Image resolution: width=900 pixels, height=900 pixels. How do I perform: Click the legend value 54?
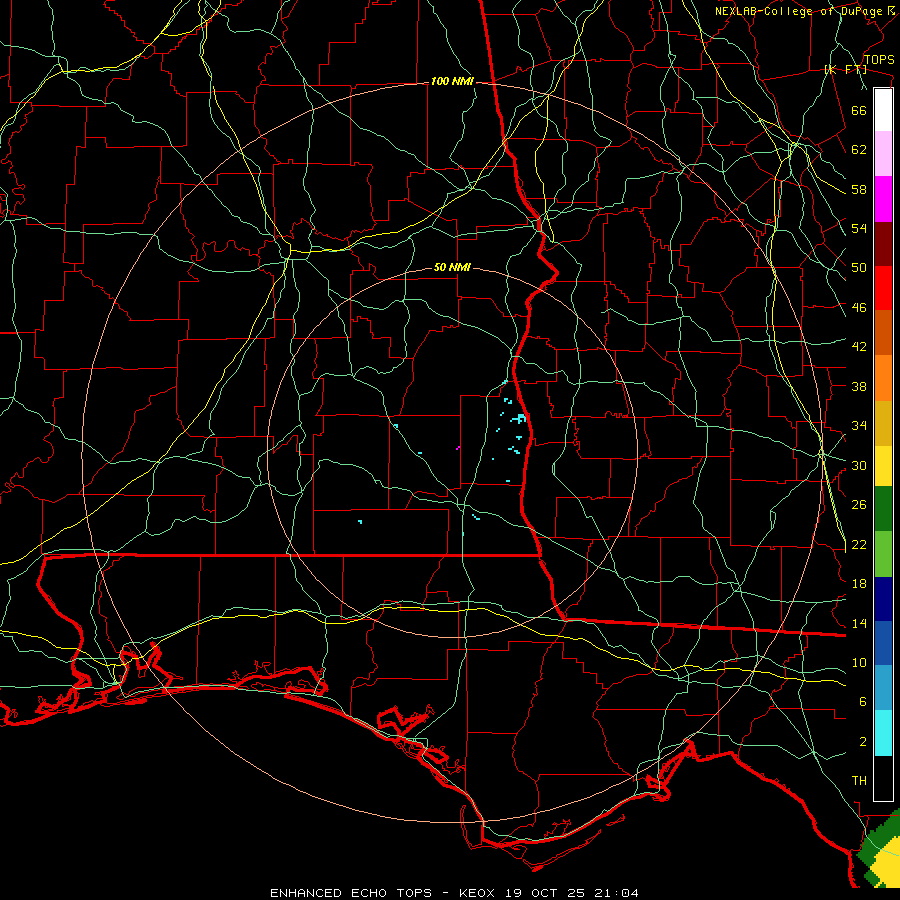pos(859,228)
